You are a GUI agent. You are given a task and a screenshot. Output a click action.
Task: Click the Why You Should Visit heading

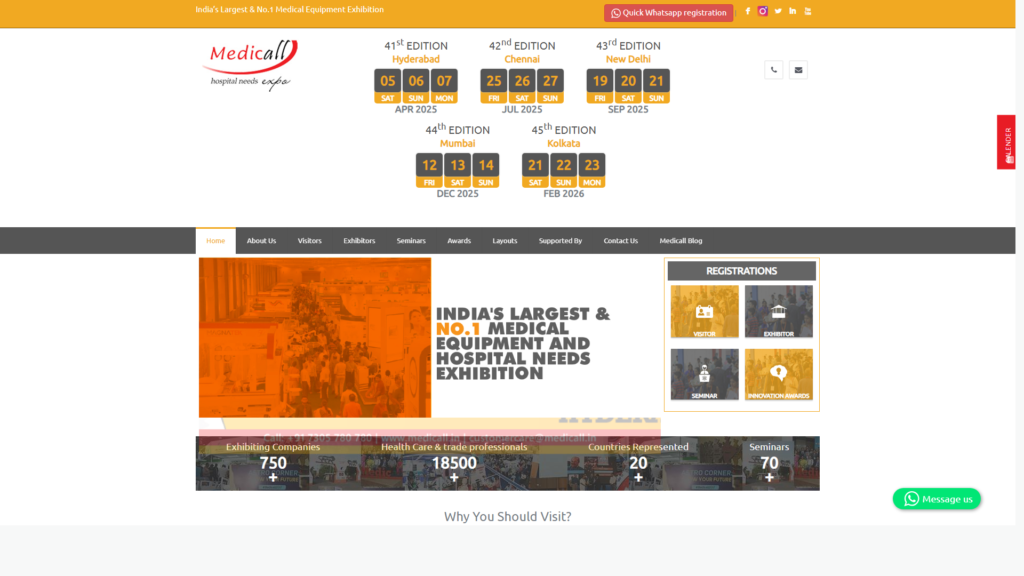pyautogui.click(x=507, y=517)
